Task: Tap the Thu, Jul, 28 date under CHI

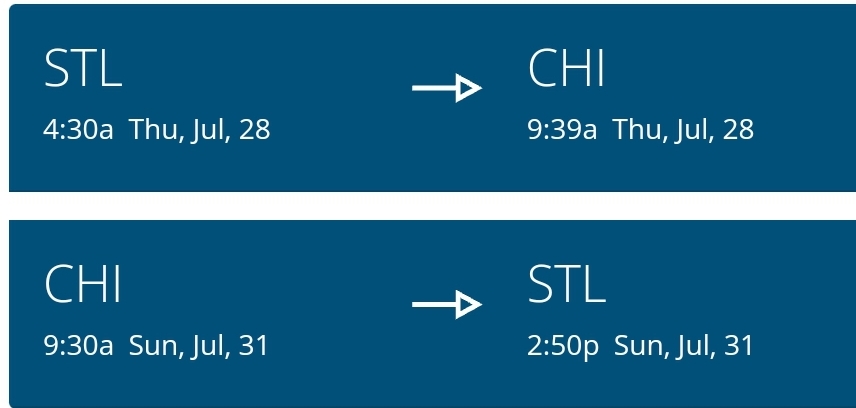Action: tap(684, 130)
